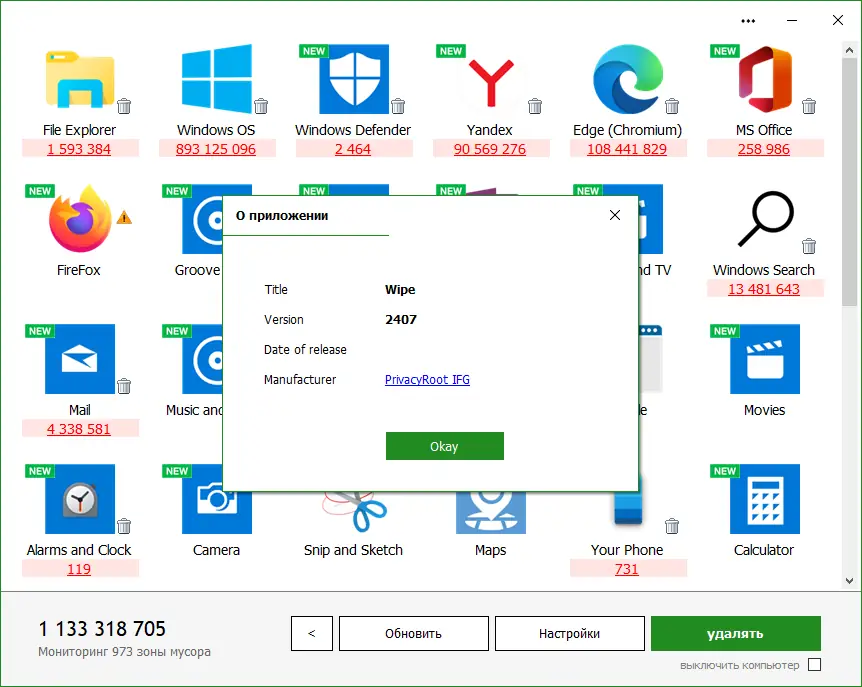Click trash bin next to Edge (Chromium)

point(672,106)
